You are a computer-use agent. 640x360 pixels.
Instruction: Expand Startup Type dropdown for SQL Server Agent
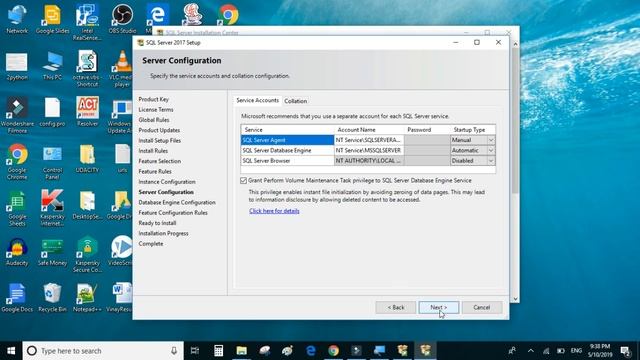click(x=491, y=140)
